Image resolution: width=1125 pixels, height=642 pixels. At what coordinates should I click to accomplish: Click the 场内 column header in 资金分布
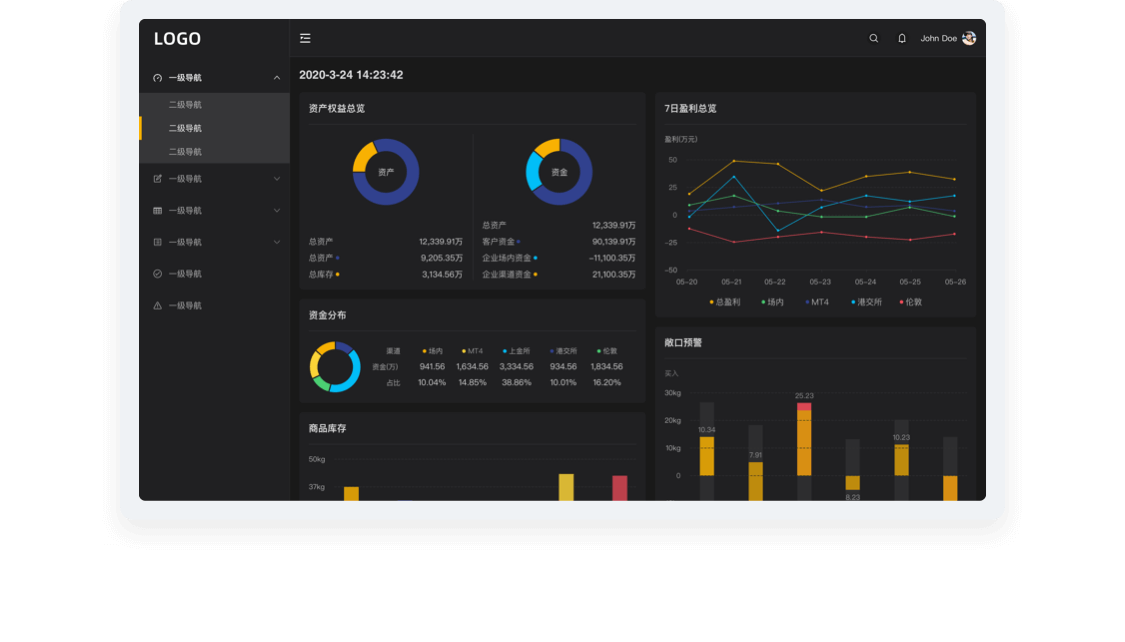pyautogui.click(x=433, y=351)
